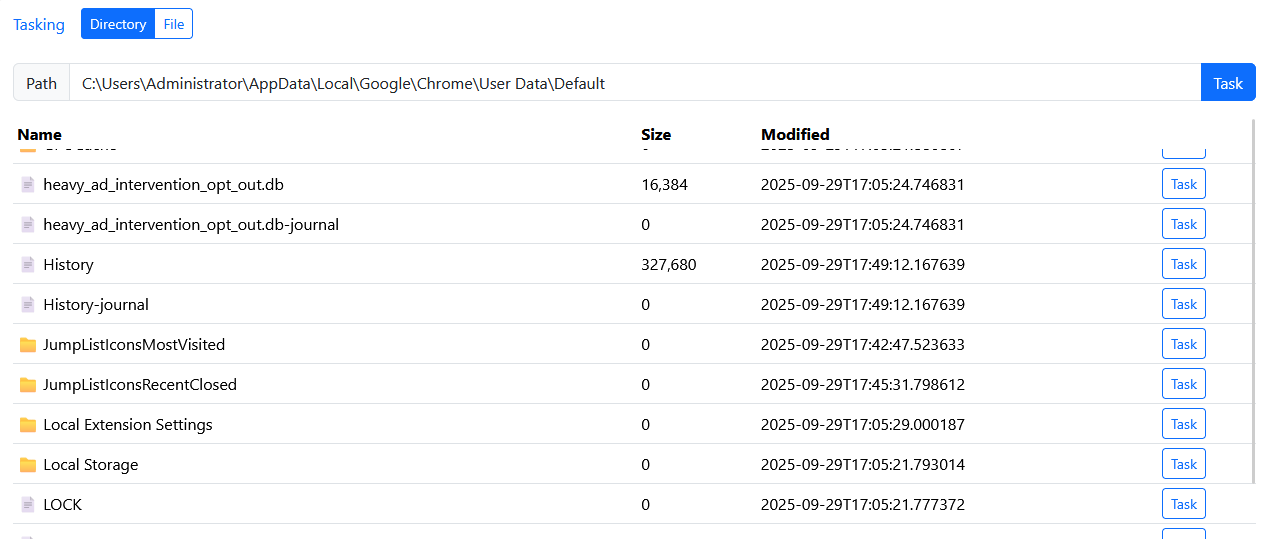
Task: Open the Tasking link
Action: [x=39, y=24]
